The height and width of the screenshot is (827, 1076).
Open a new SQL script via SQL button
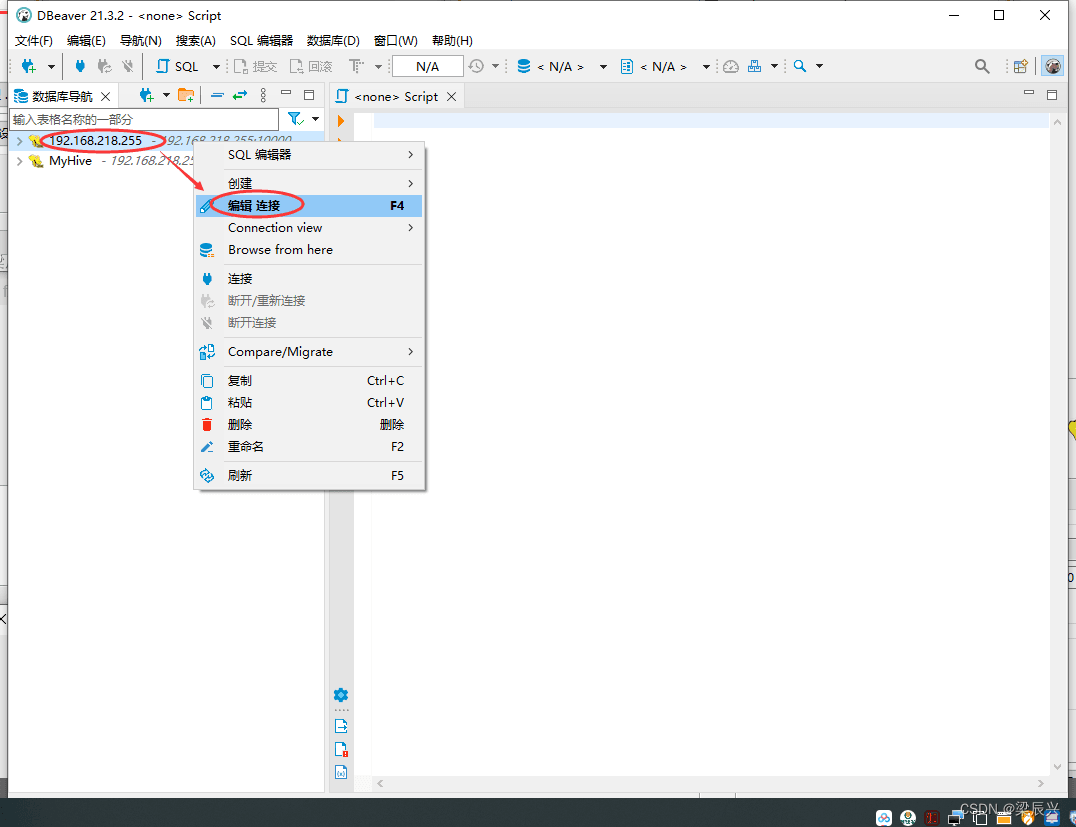(x=177, y=67)
